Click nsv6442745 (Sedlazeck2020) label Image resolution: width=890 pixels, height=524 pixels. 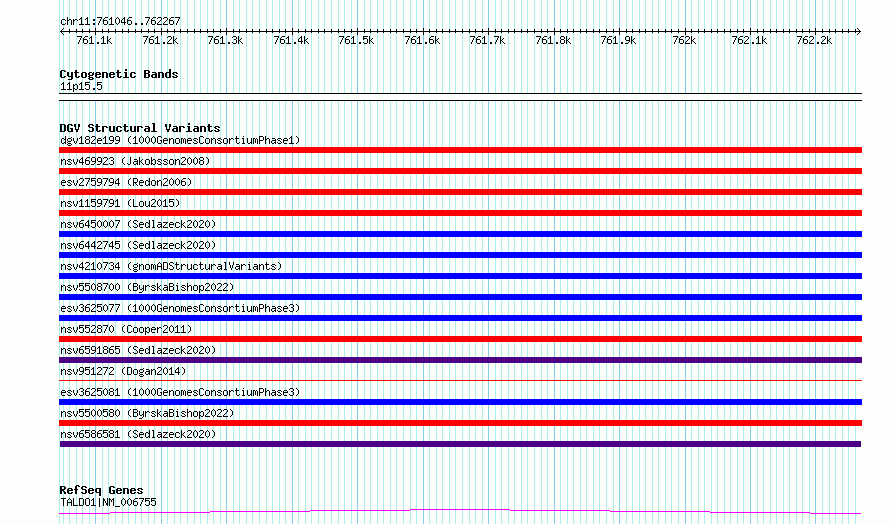click(x=138, y=245)
